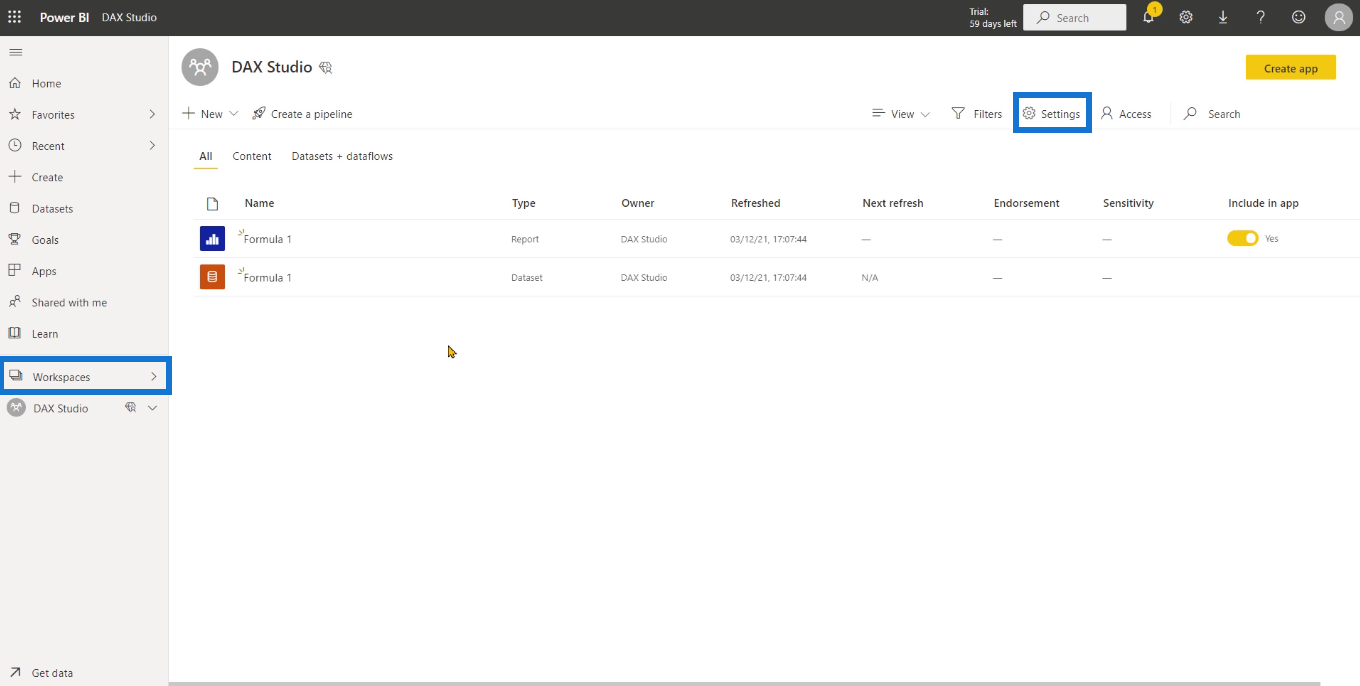
Task: Click the Create app button
Action: click(x=1291, y=68)
